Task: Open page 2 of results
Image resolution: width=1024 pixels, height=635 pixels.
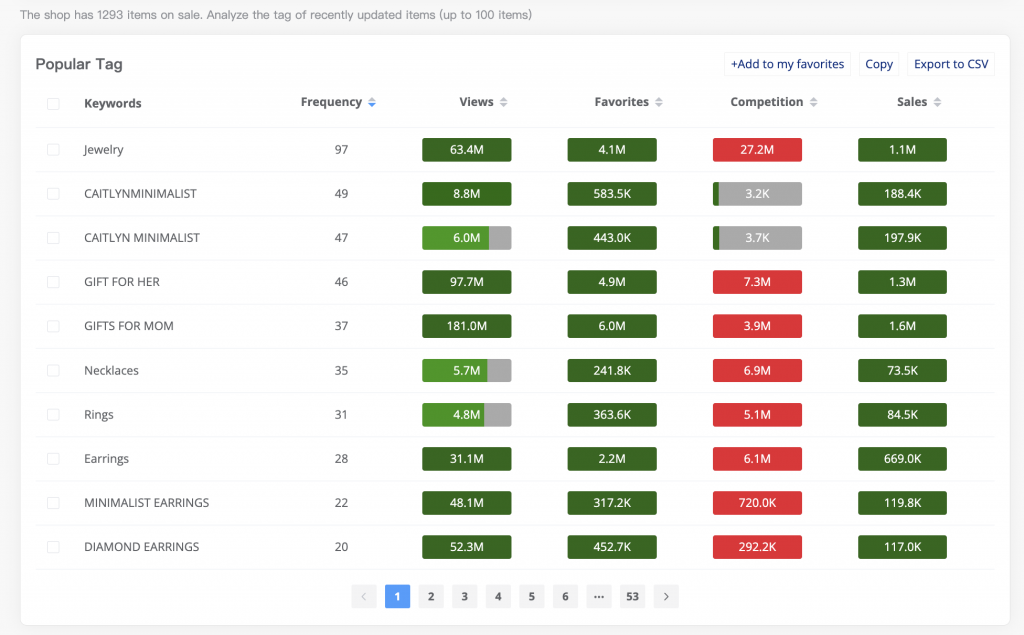Action: (430, 597)
